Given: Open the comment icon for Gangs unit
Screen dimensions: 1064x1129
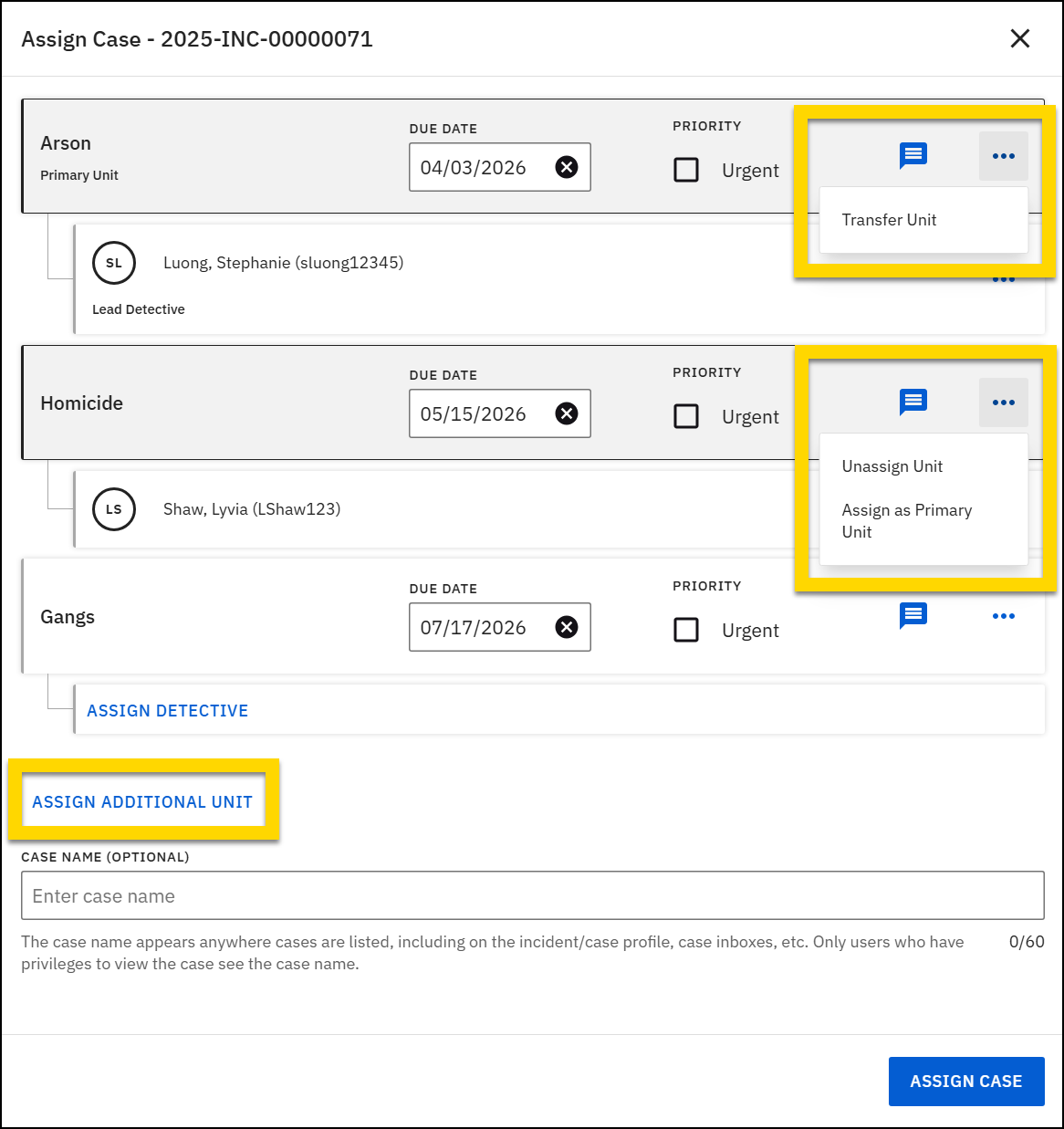Looking at the screenshot, I should [913, 615].
